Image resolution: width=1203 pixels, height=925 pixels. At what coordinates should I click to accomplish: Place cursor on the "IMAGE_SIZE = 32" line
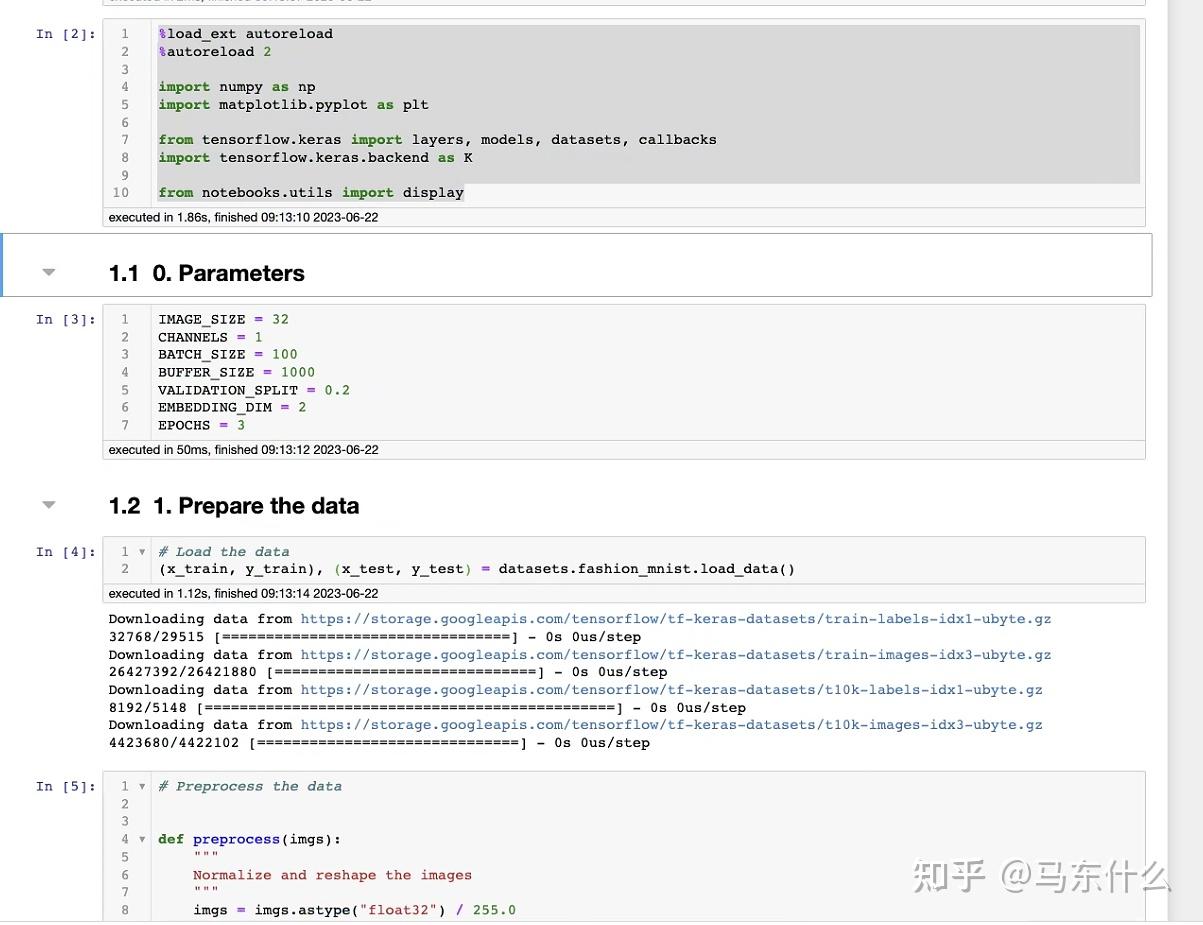click(x=223, y=320)
